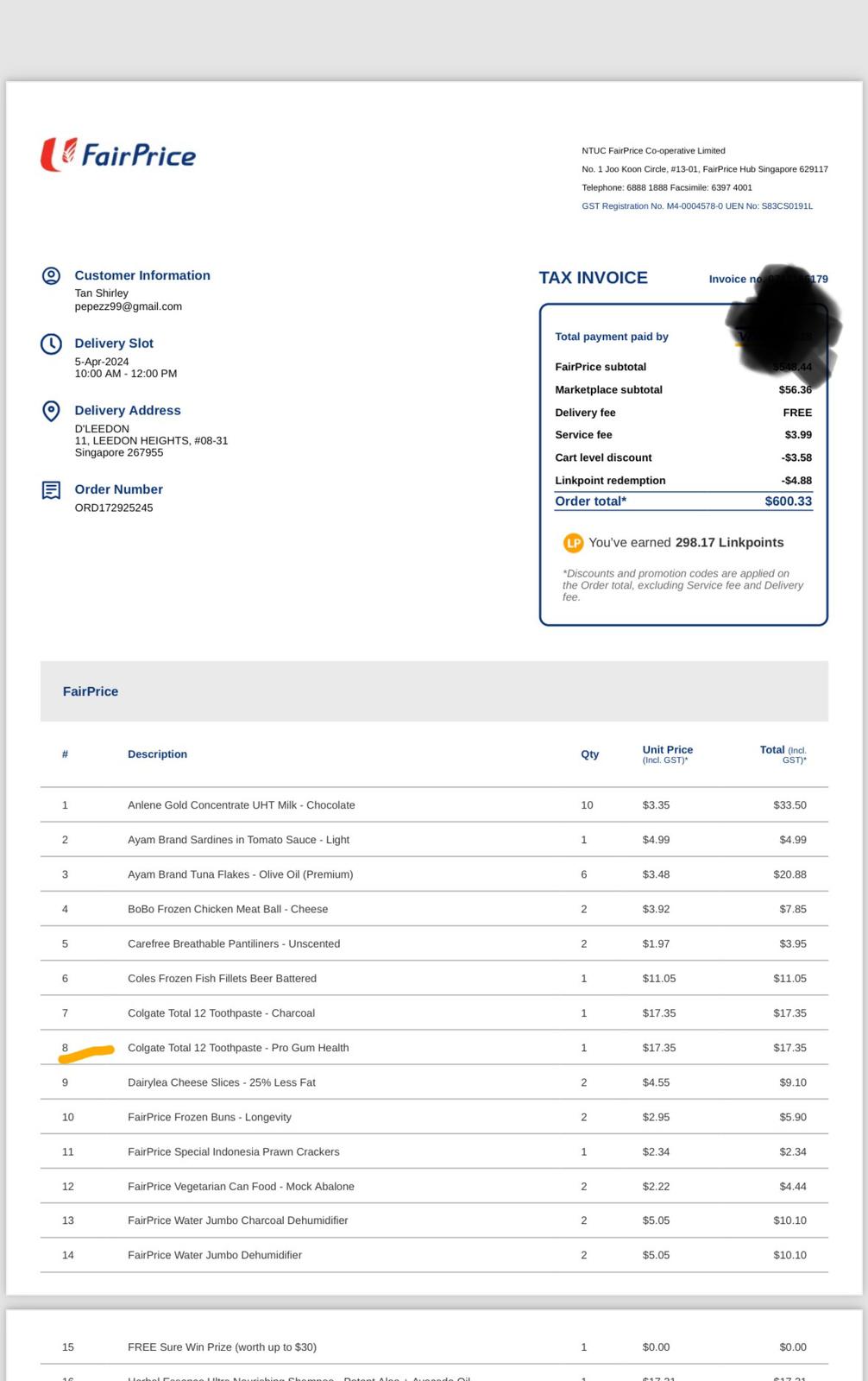Click total $20.88 for Tuna Flakes
Viewport: 868px width, 1381px height.
(790, 874)
